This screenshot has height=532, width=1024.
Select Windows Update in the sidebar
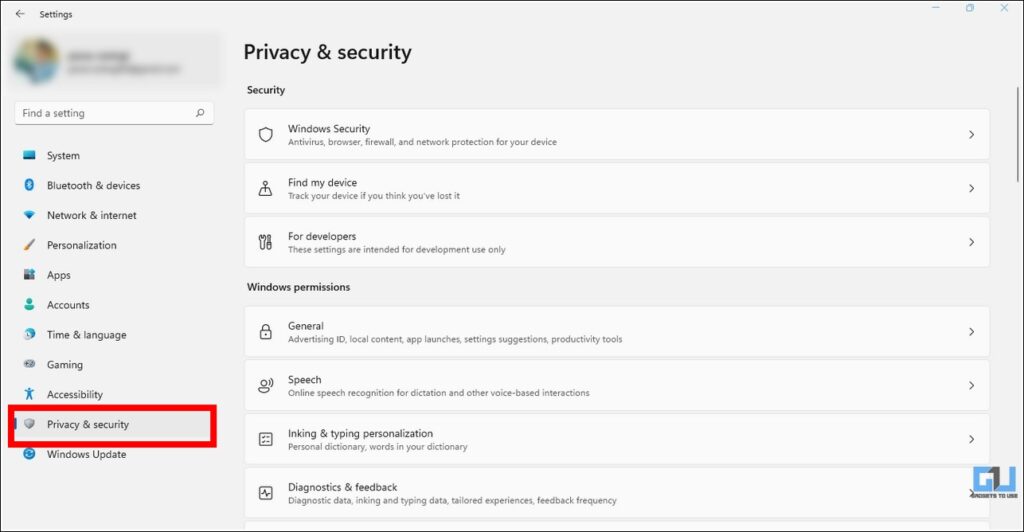86,454
